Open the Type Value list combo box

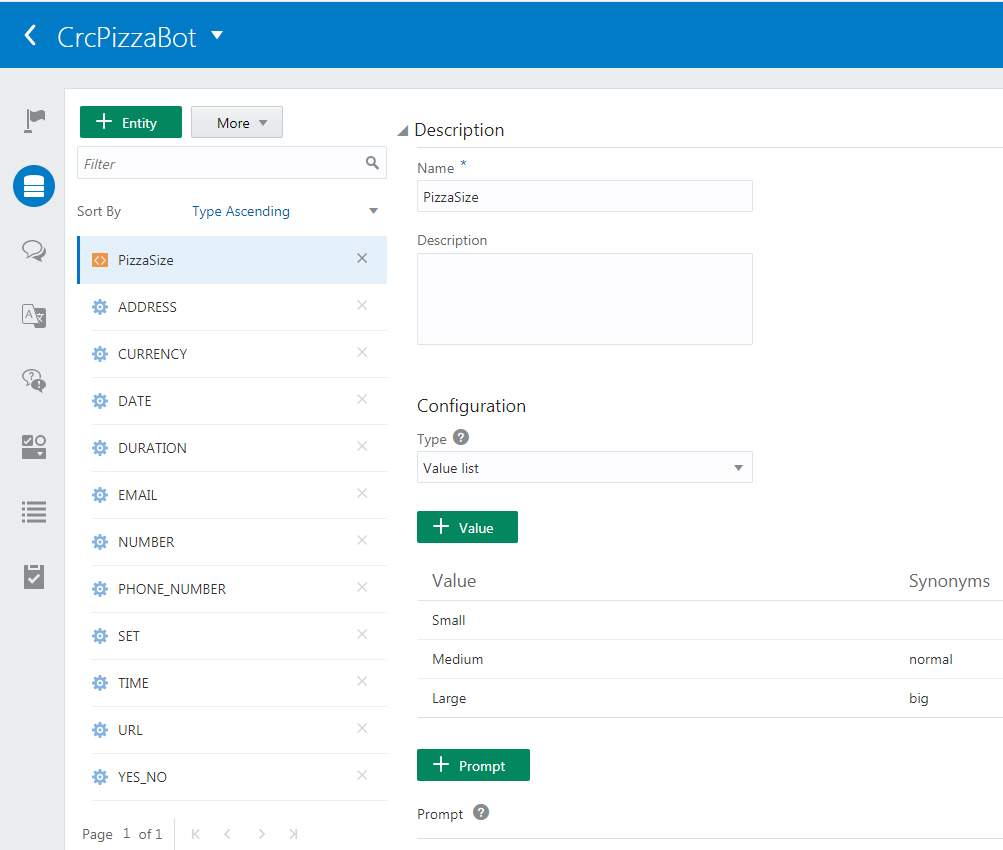tap(584, 468)
